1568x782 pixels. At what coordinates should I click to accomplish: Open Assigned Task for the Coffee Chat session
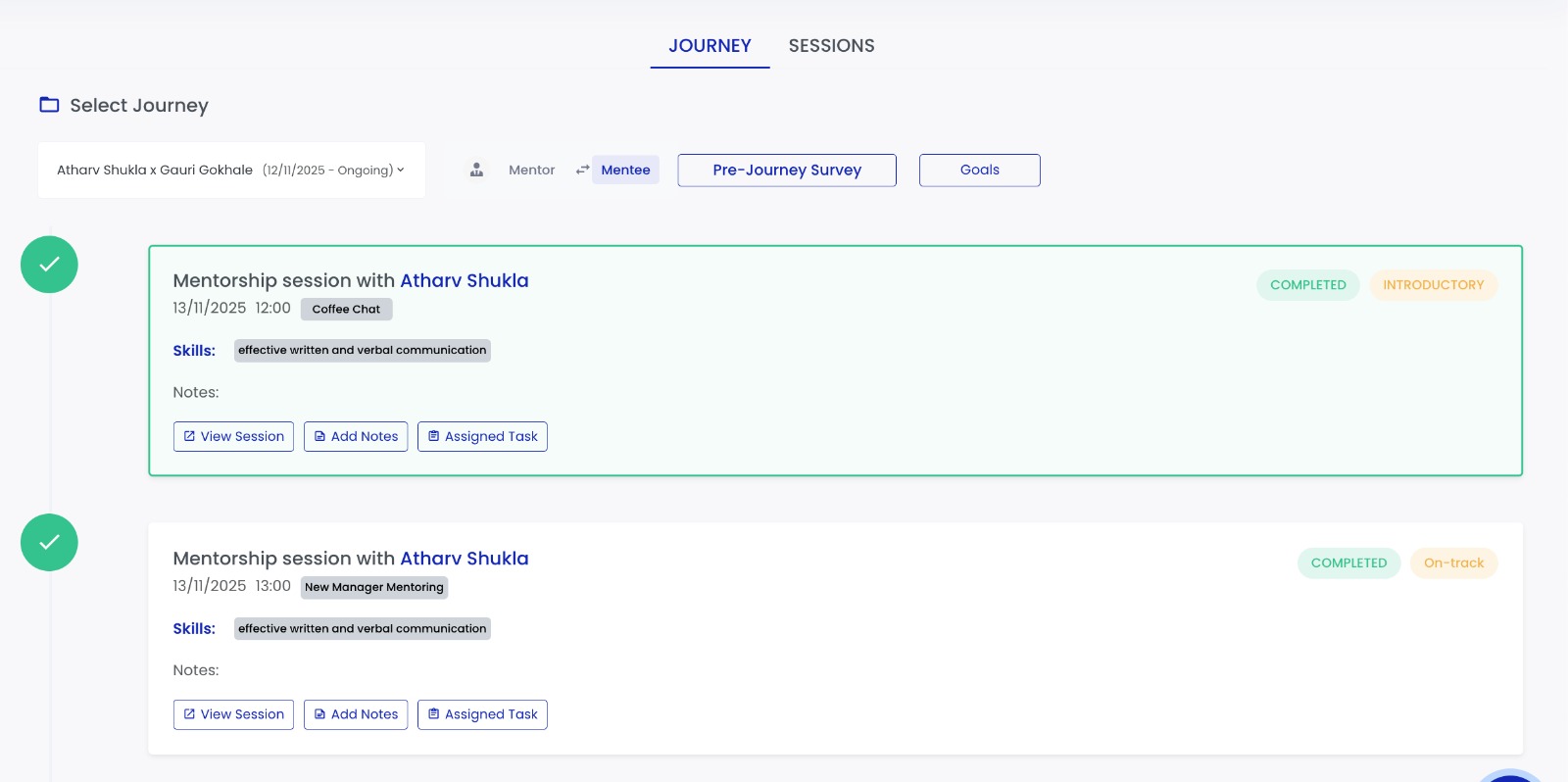pos(482,436)
